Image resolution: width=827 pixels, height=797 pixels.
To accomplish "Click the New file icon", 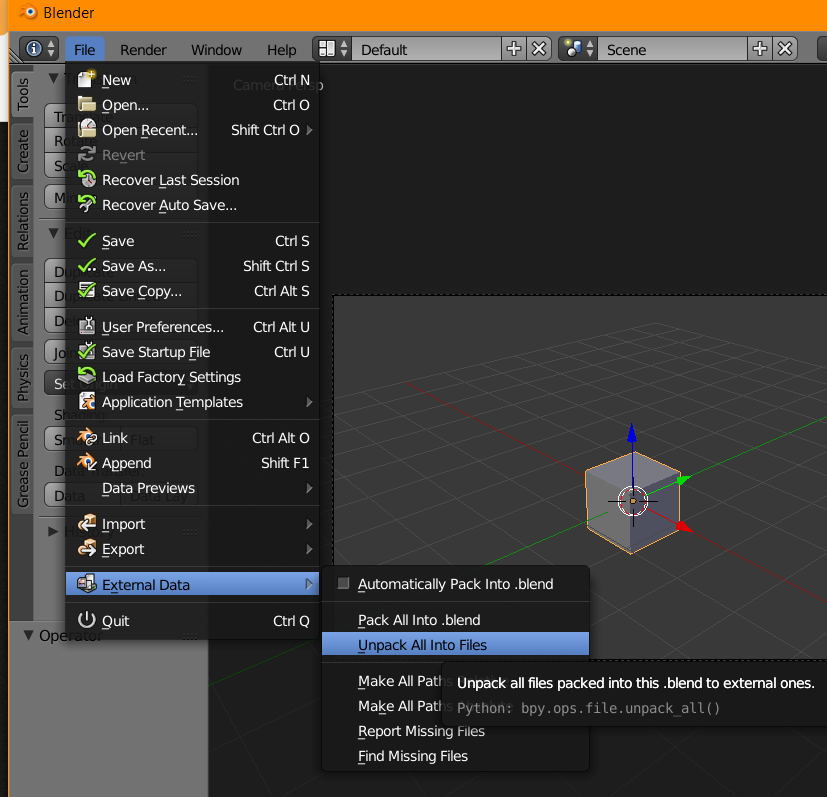I will tap(86, 79).
